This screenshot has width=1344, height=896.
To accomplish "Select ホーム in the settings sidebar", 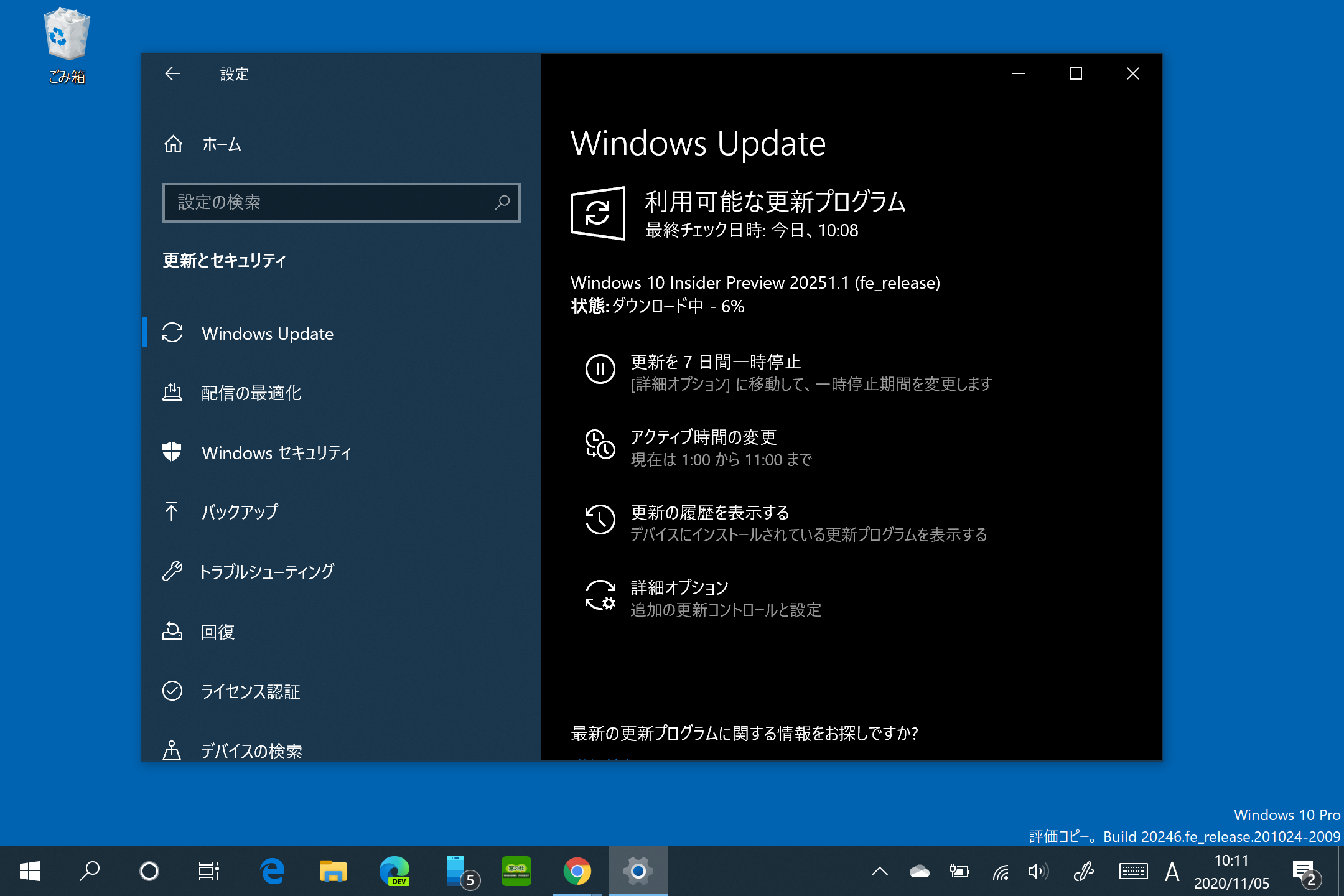I will click(x=221, y=144).
